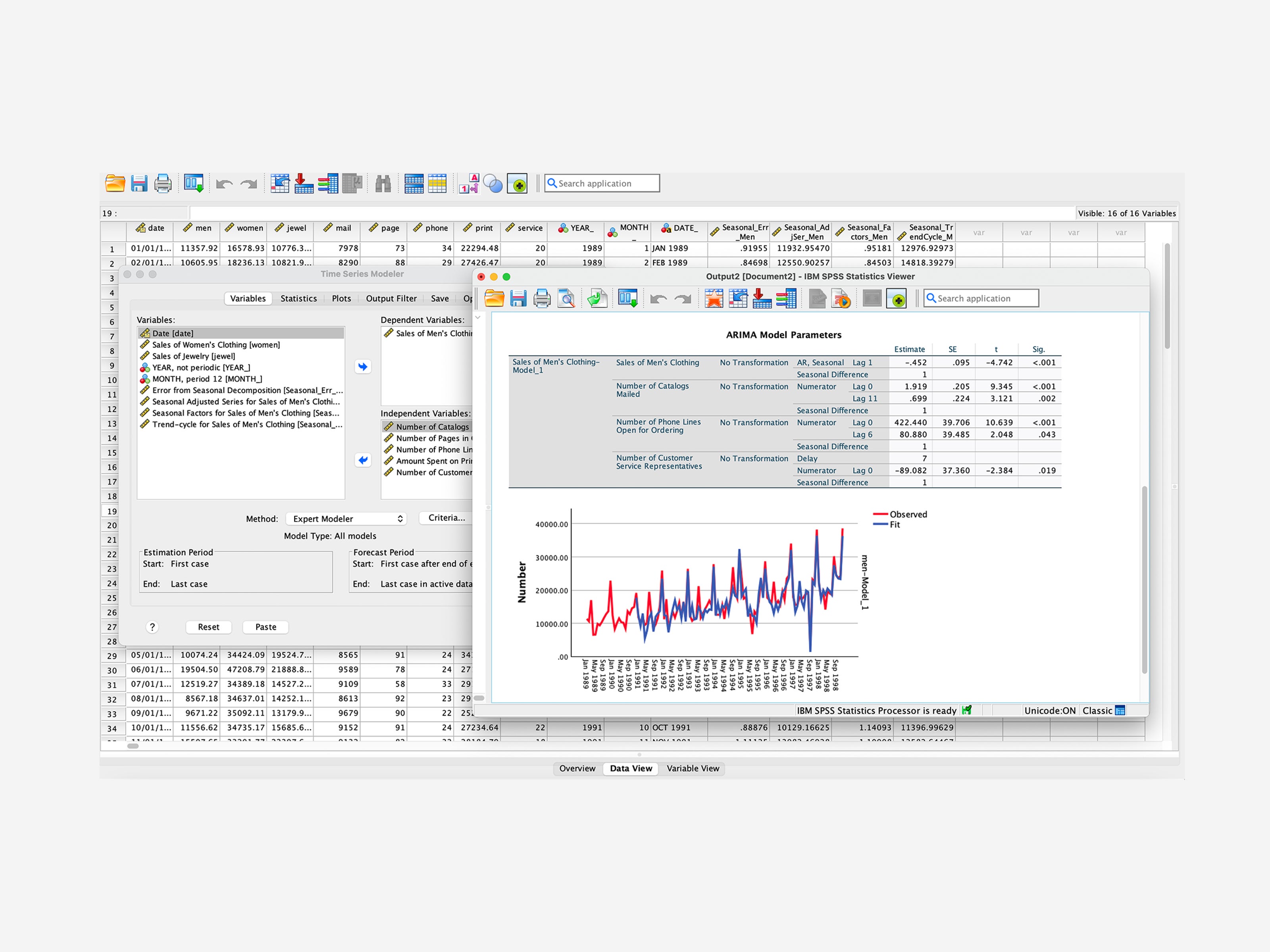Save the dataset using Data Editor floppy icon
Image resolution: width=1270 pixels, height=952 pixels.
[x=139, y=184]
